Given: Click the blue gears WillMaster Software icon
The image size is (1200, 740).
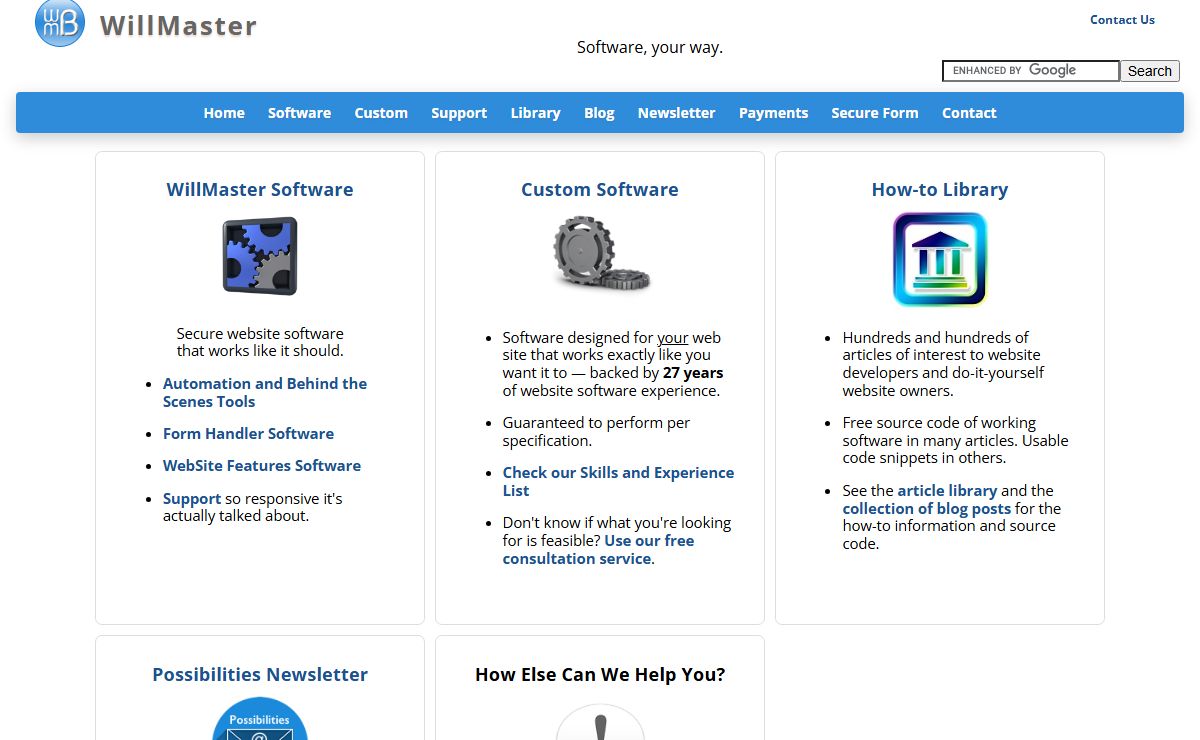Looking at the screenshot, I should (x=260, y=256).
